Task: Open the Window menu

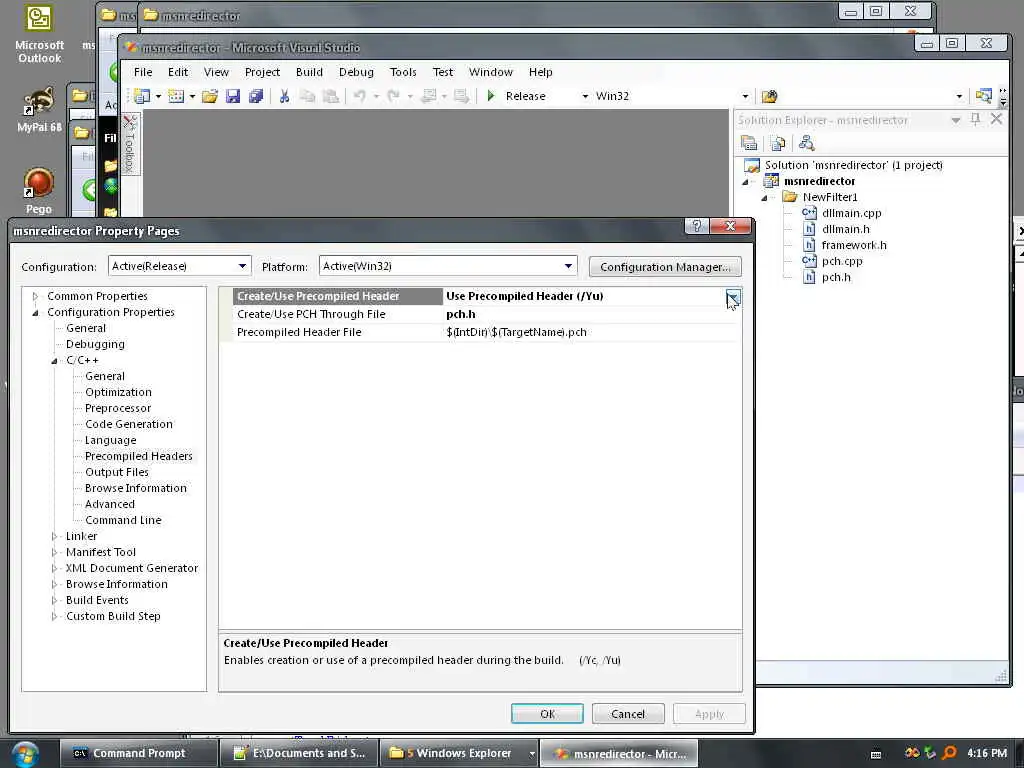Action: coord(490,72)
